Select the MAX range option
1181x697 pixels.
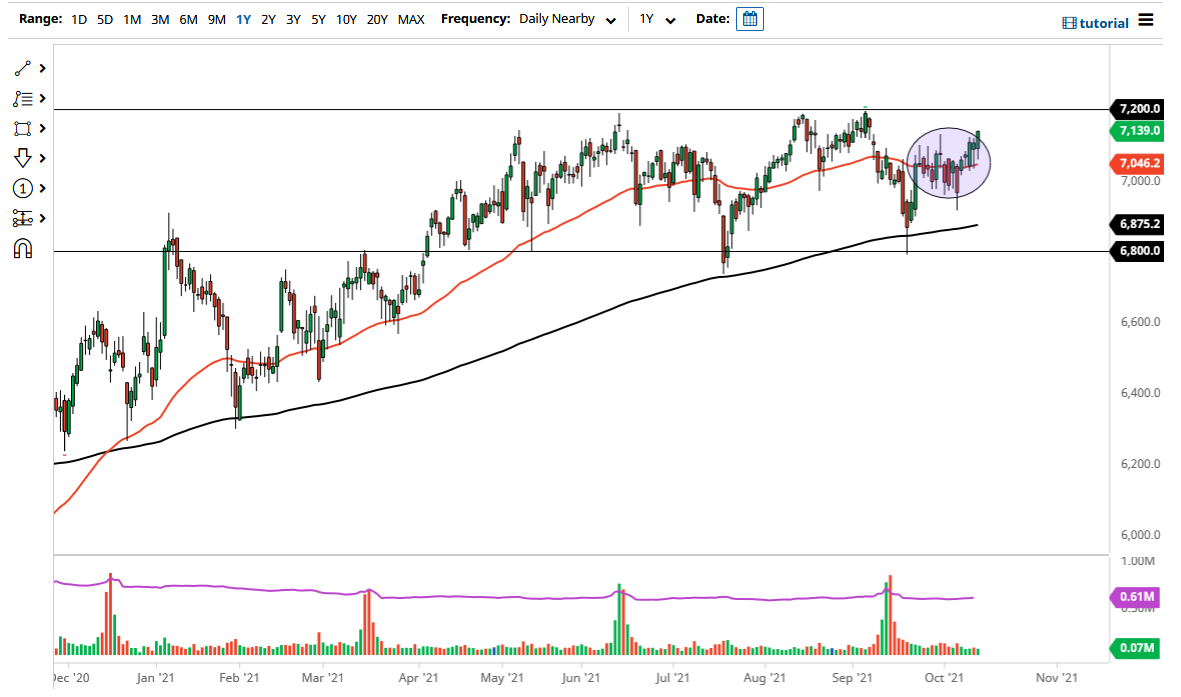point(410,19)
